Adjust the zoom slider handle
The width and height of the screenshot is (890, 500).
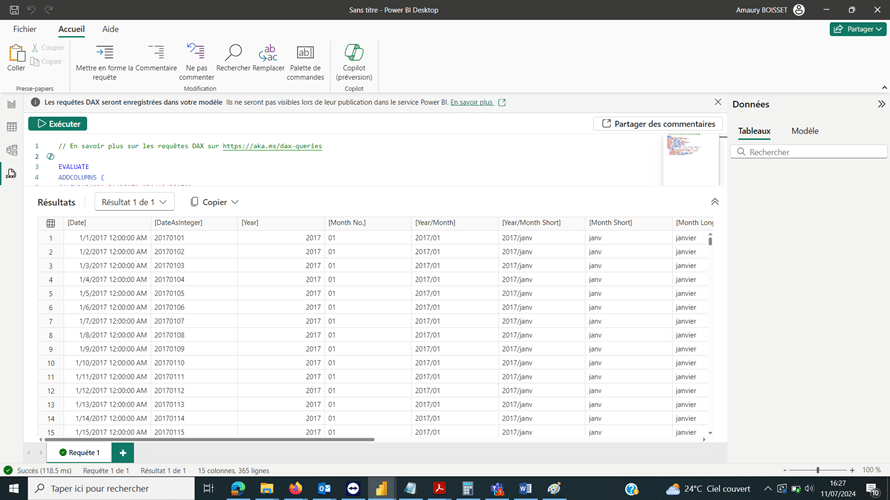tap(818, 470)
